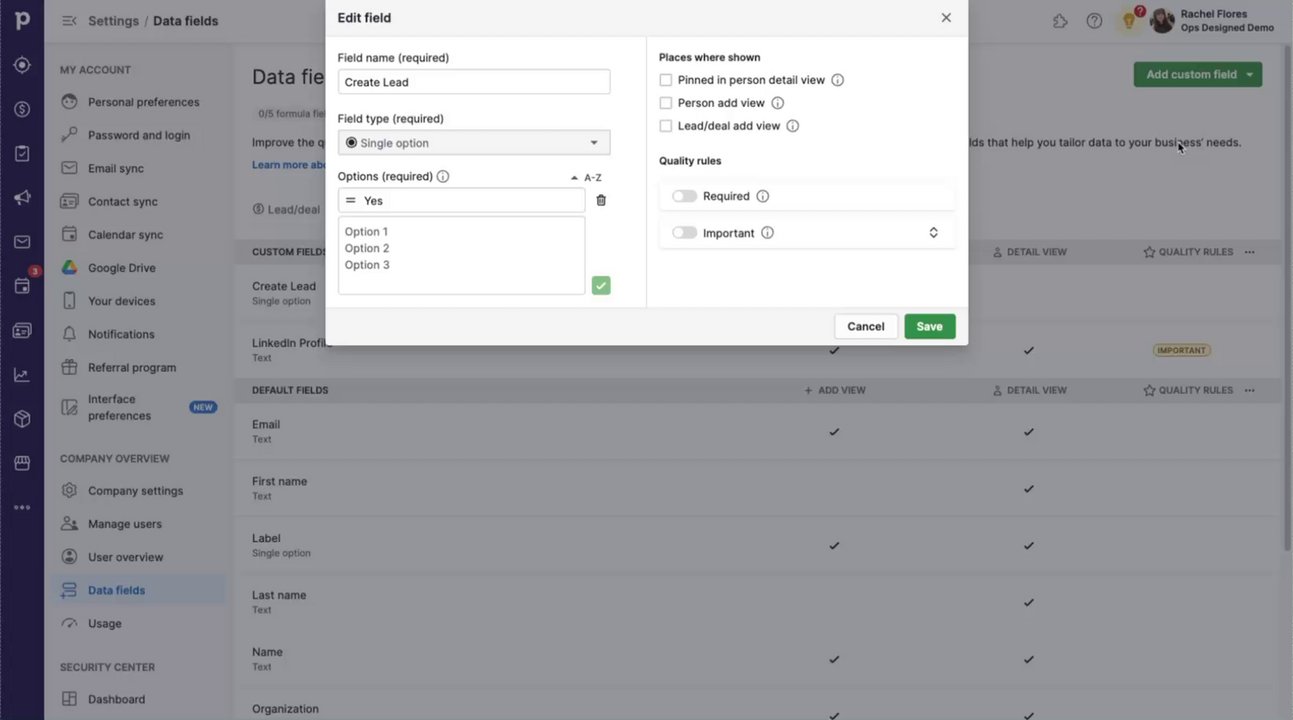Delete the "Yes" option with trash icon
The width and height of the screenshot is (1293, 720).
(601, 201)
